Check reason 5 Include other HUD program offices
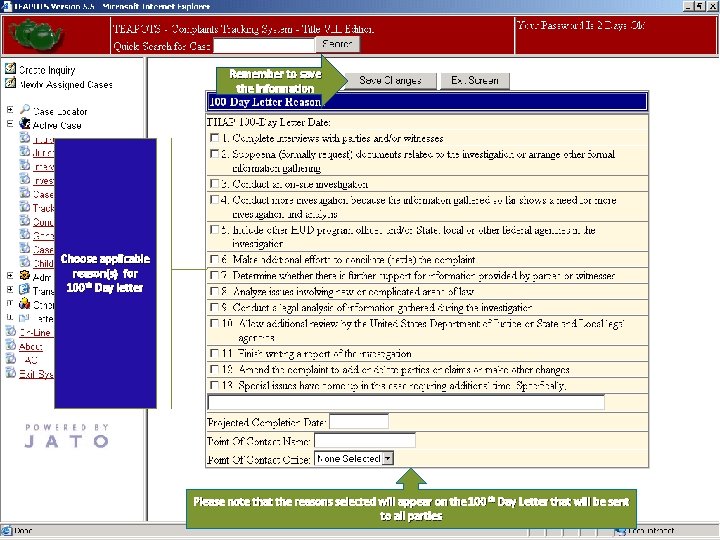 [214, 229]
